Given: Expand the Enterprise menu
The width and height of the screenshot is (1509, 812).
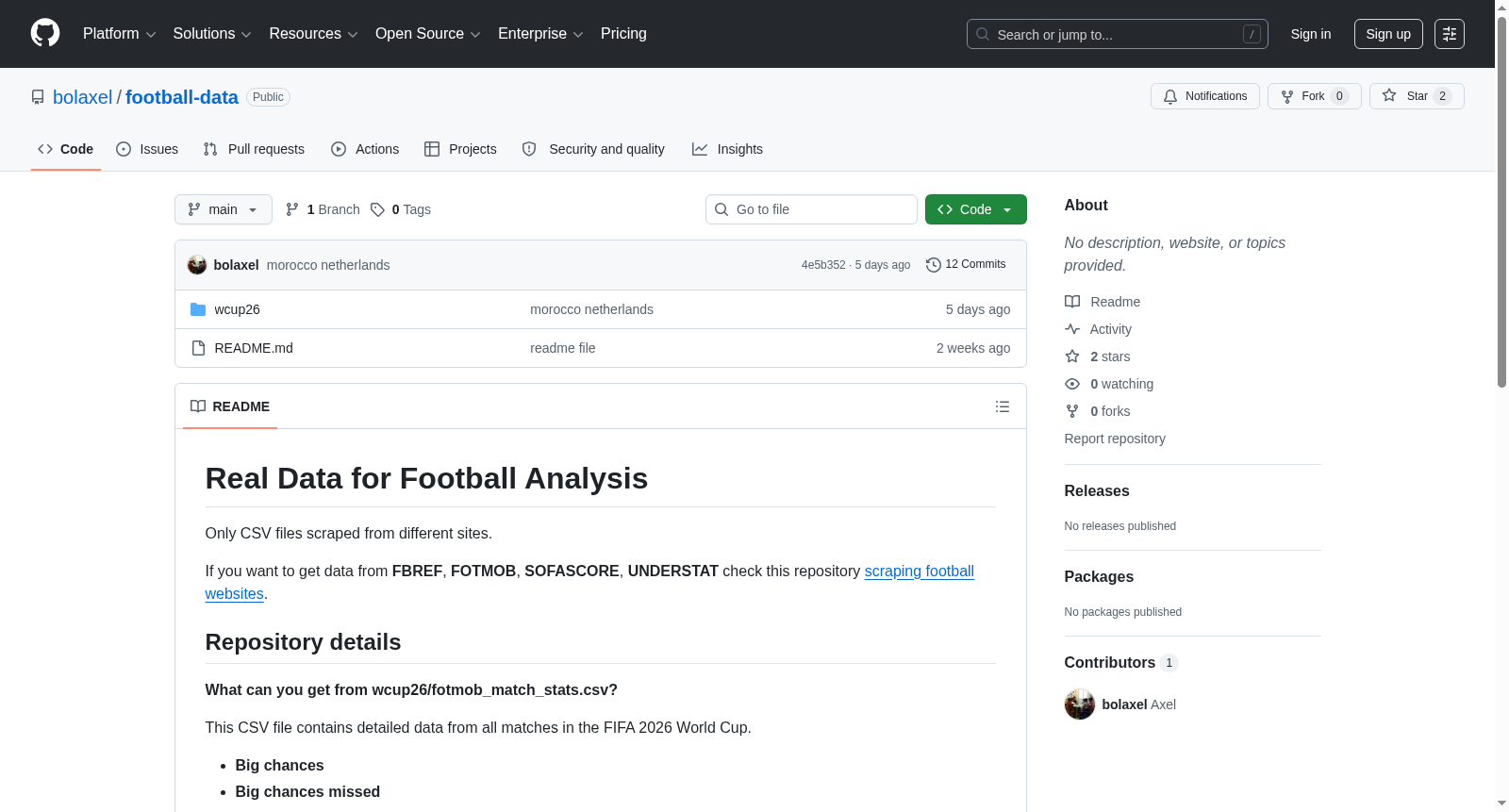Looking at the screenshot, I should [540, 34].
